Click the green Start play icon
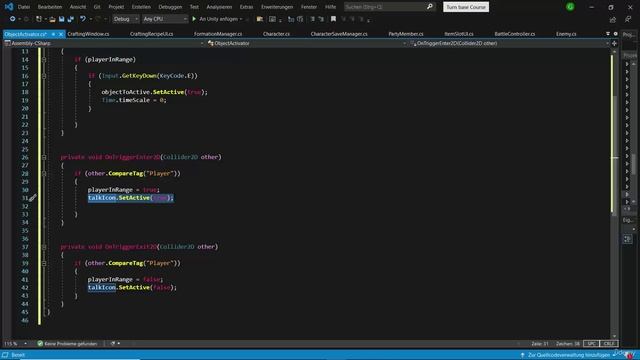This screenshot has width=640, height=360. point(194,19)
